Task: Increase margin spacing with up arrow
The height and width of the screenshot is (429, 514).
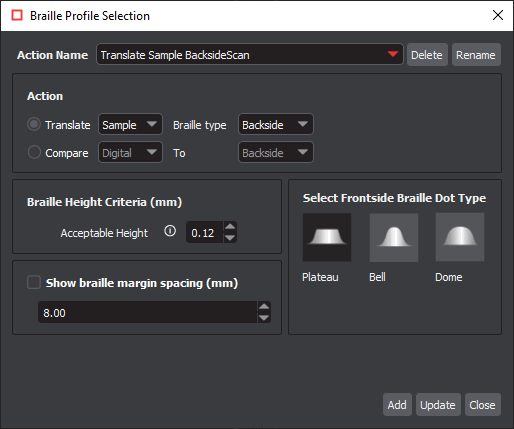Action: point(264,307)
